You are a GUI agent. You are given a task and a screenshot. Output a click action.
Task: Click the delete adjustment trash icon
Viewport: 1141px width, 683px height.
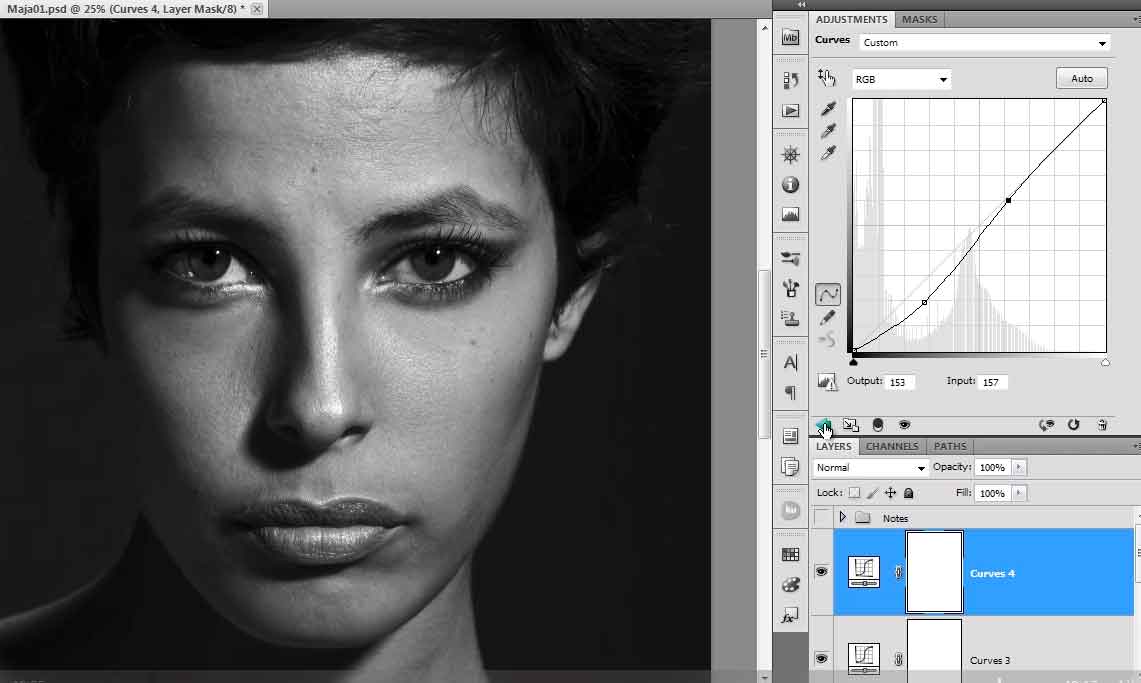1102,425
